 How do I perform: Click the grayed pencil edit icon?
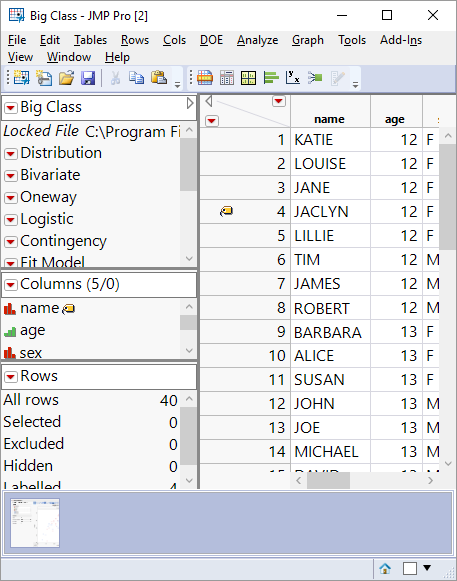point(337,78)
